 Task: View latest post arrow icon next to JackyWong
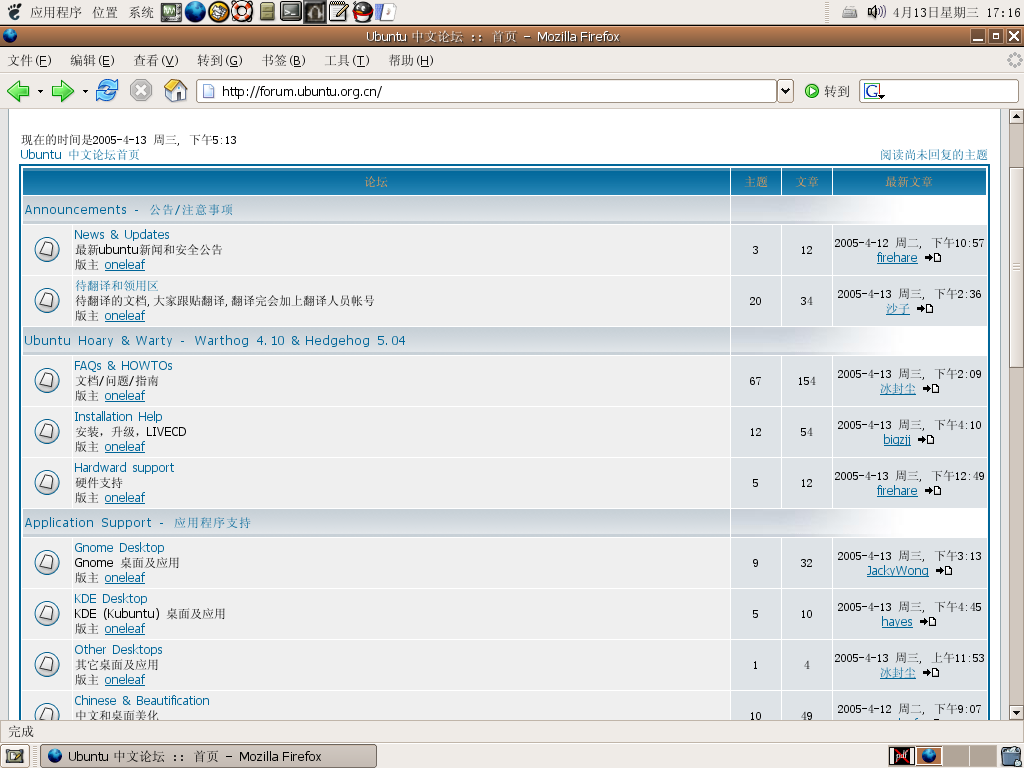click(944, 571)
